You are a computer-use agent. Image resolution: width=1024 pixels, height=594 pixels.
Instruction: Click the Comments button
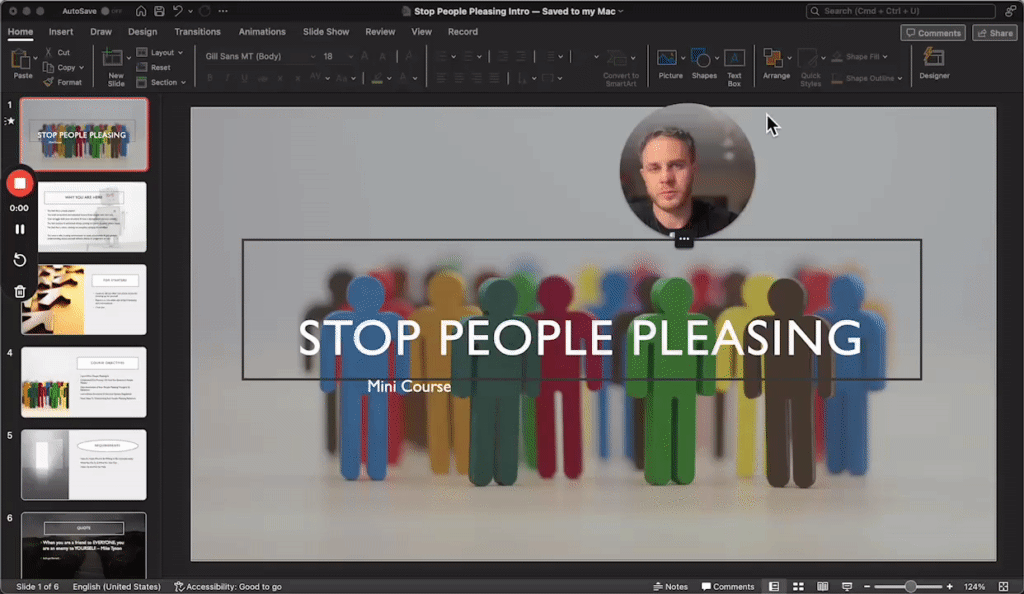(933, 32)
